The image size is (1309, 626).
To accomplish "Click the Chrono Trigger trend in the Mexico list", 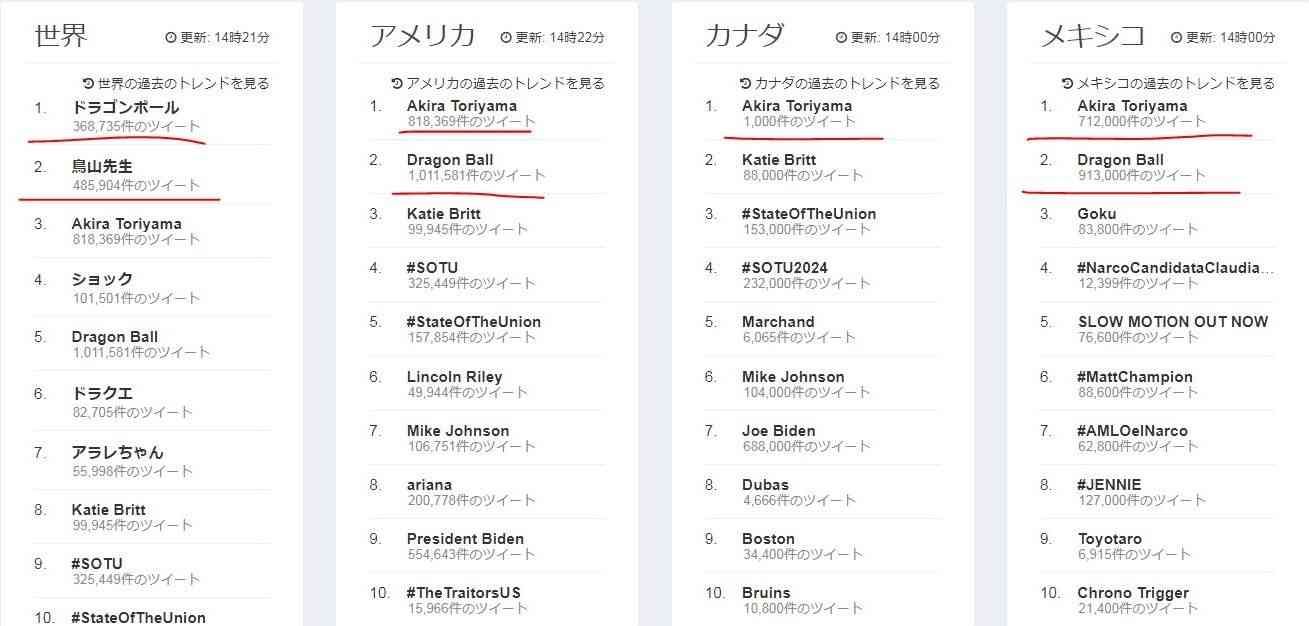I will [1133, 593].
